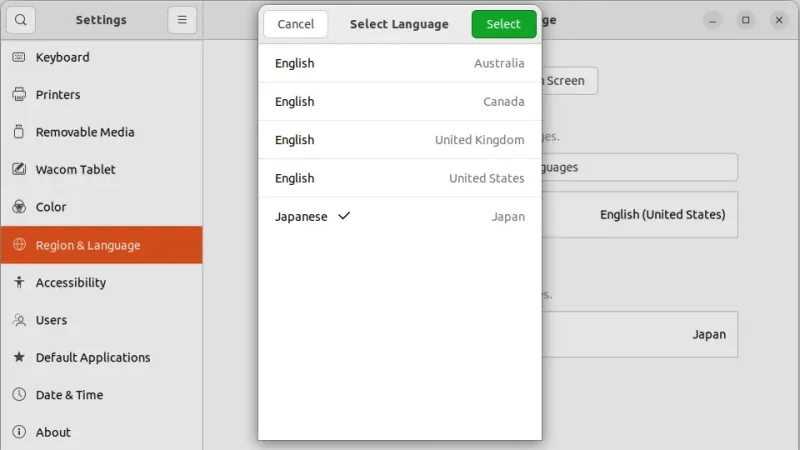Open the hamburger menu in Settings

182,20
